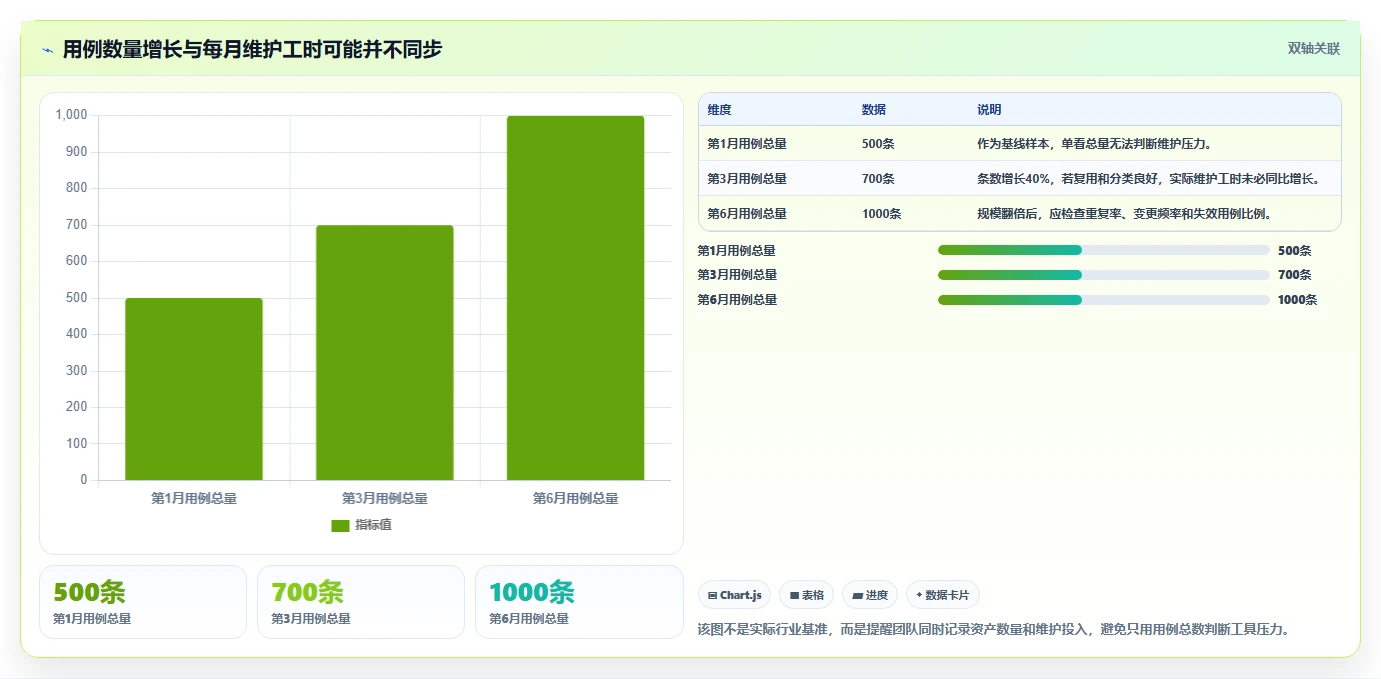Click the 维度 table column header
This screenshot has height=679, width=1381.
coord(719,110)
